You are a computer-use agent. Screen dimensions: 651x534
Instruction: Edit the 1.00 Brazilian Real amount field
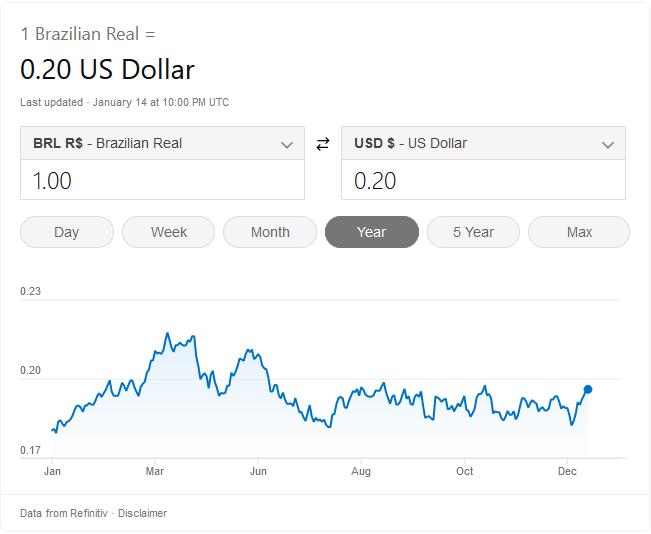pyautogui.click(x=162, y=180)
